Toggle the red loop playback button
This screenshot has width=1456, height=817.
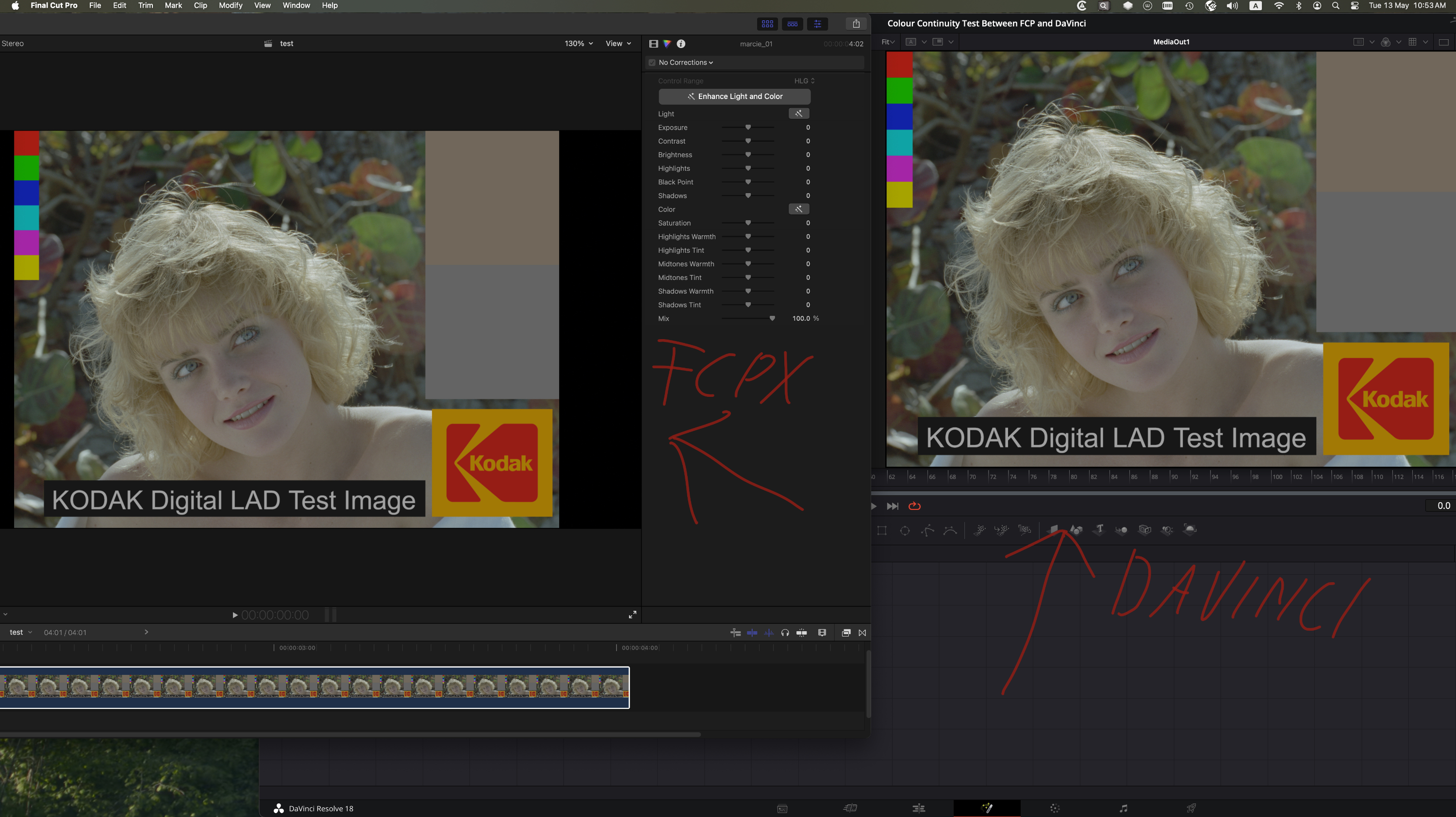[x=914, y=506]
